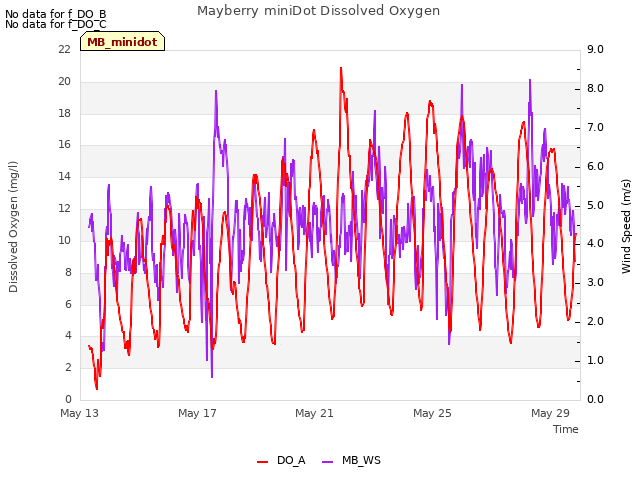Click the 20 value on the left axis
Screen dimensions: 640x480
(x=64, y=81)
